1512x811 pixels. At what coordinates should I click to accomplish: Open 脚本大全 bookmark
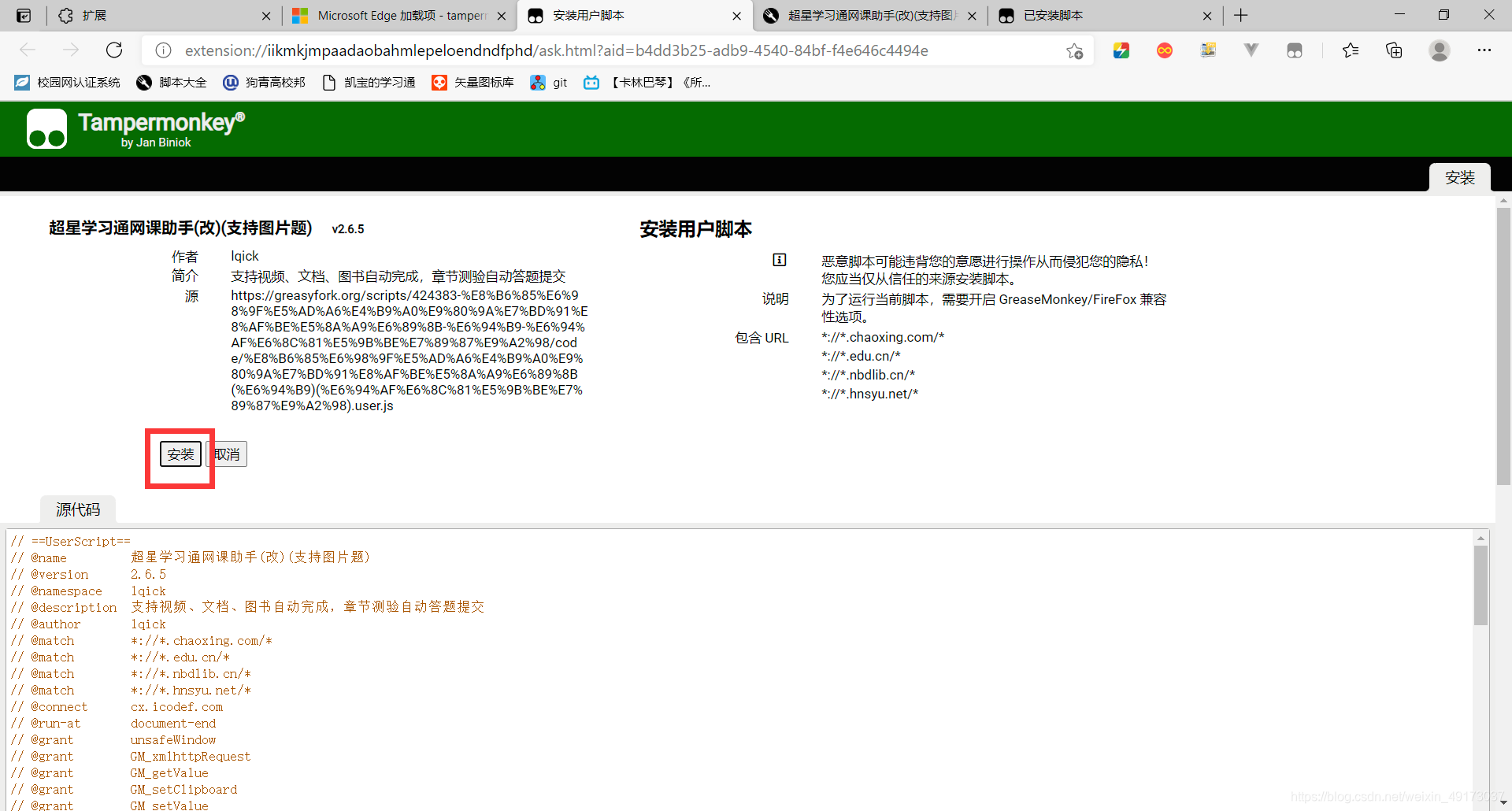point(172,83)
